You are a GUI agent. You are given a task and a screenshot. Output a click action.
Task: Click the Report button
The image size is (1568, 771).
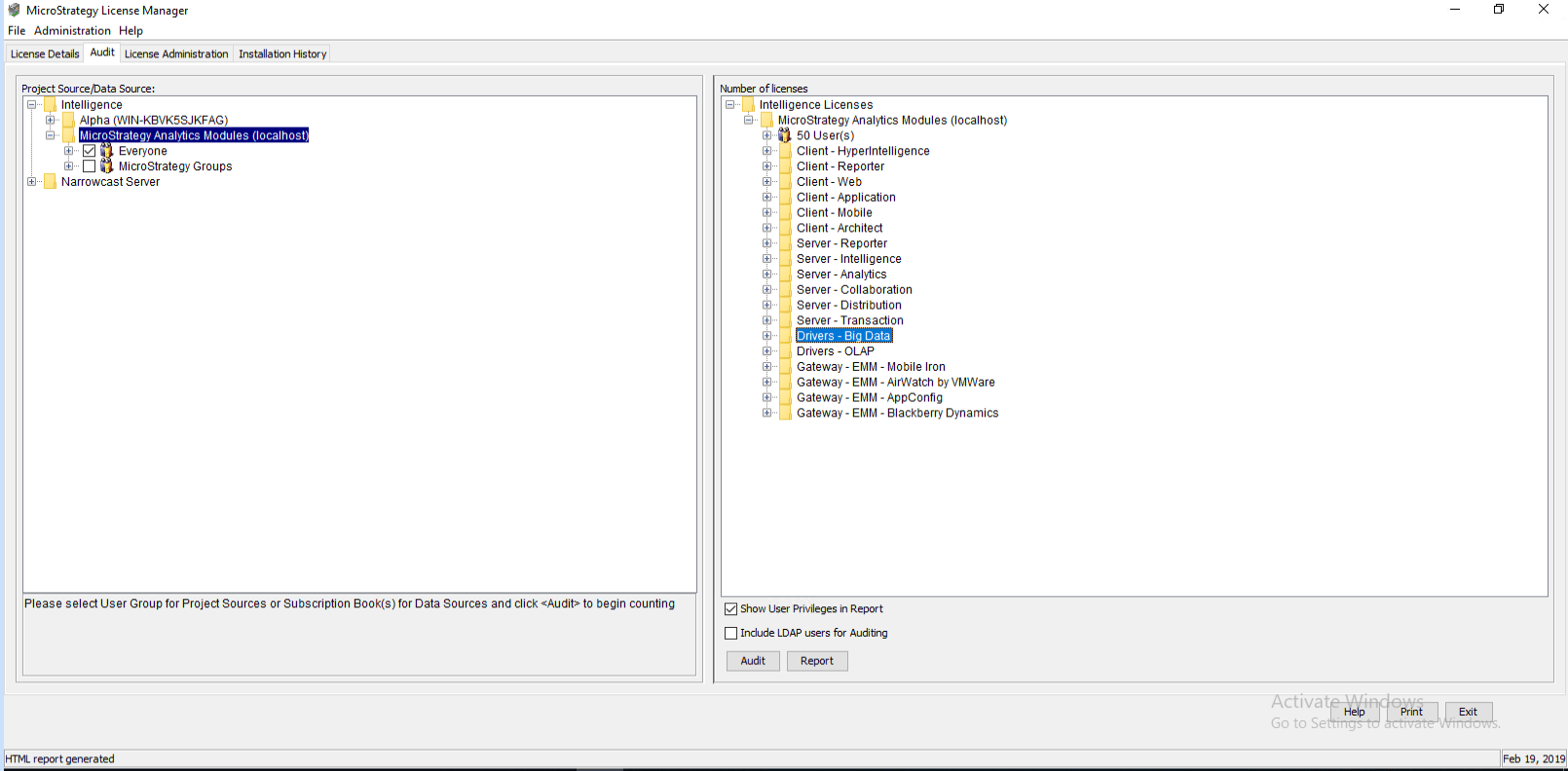(817, 661)
